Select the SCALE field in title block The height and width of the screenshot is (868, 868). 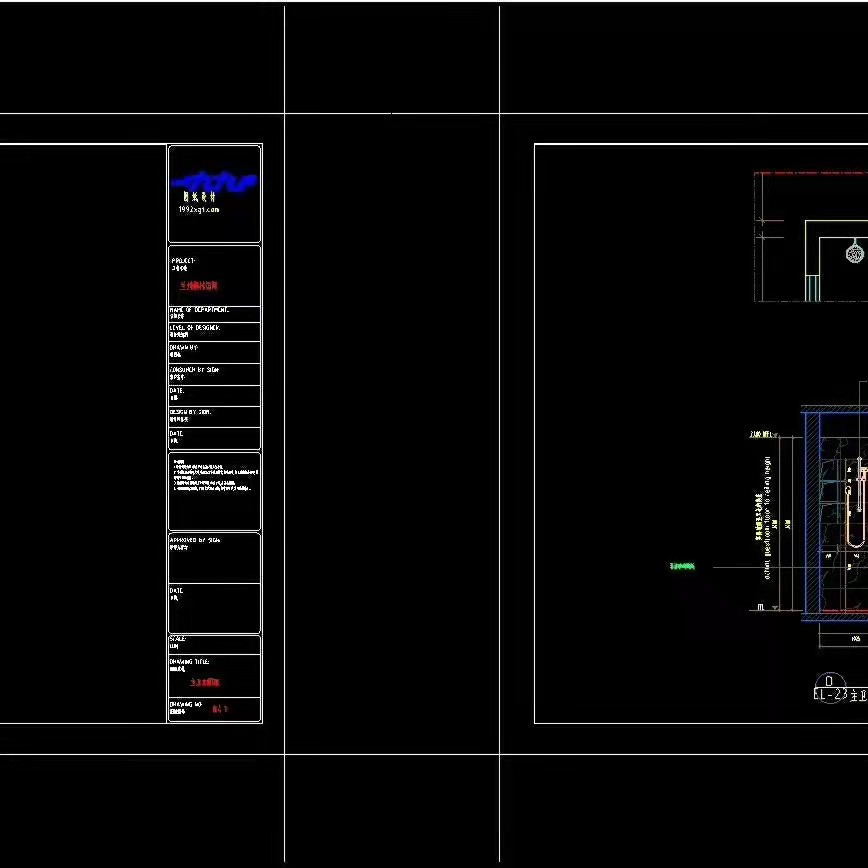[x=180, y=642]
